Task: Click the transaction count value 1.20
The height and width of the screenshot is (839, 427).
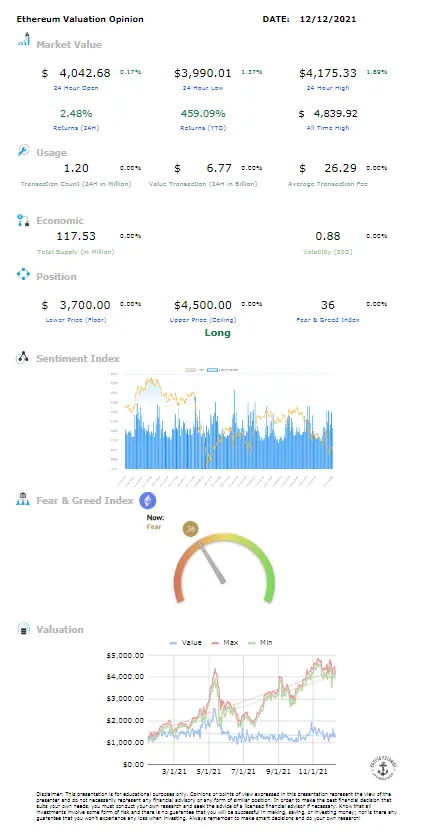Action: (76, 168)
